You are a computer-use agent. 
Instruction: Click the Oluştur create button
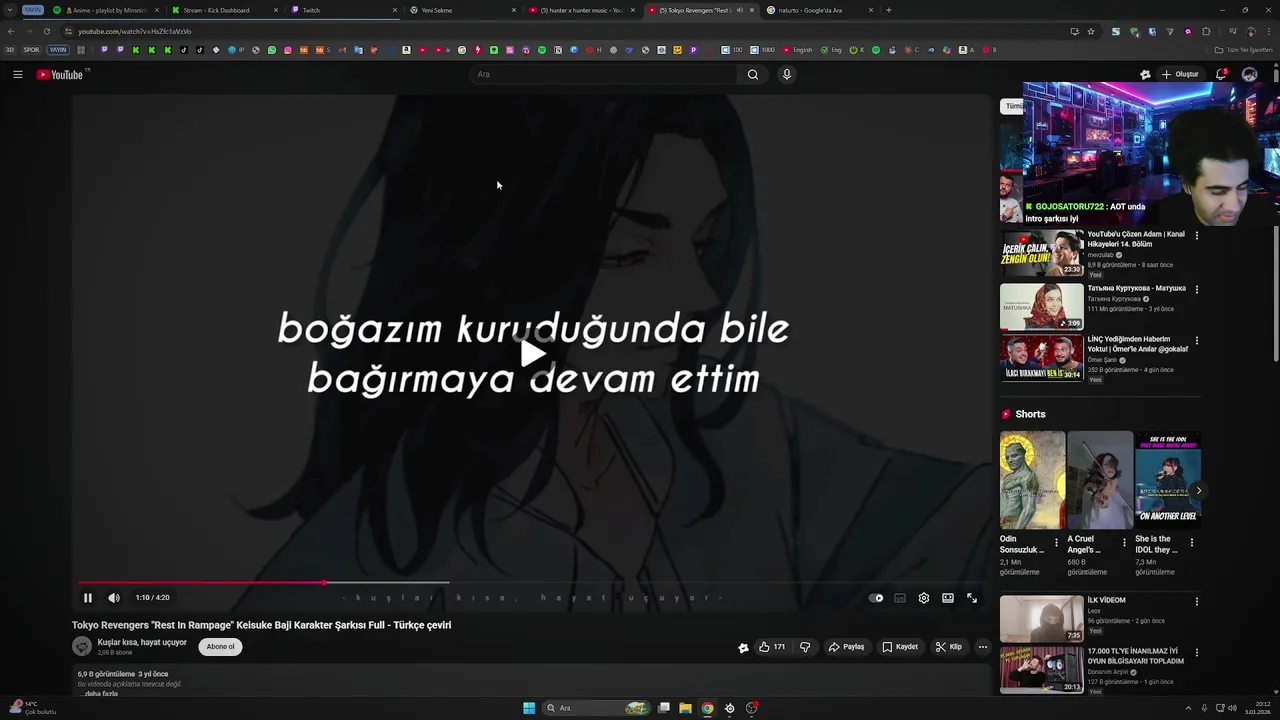pos(1180,74)
